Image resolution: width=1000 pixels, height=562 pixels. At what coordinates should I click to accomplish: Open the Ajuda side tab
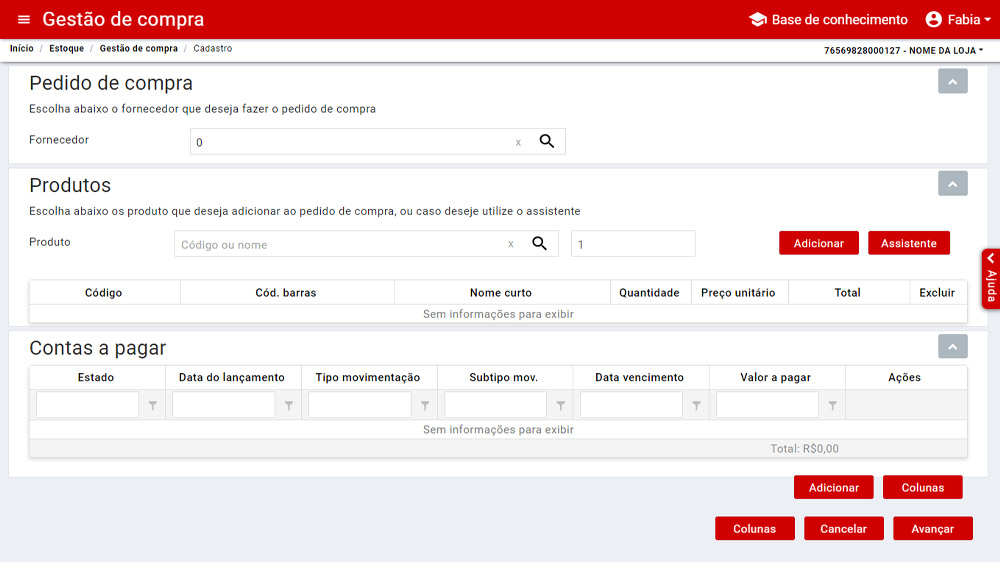pos(990,279)
